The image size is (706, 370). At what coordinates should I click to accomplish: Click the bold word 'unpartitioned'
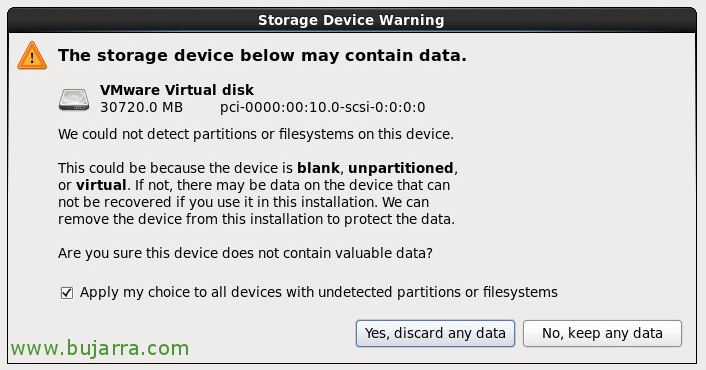[x=401, y=168]
